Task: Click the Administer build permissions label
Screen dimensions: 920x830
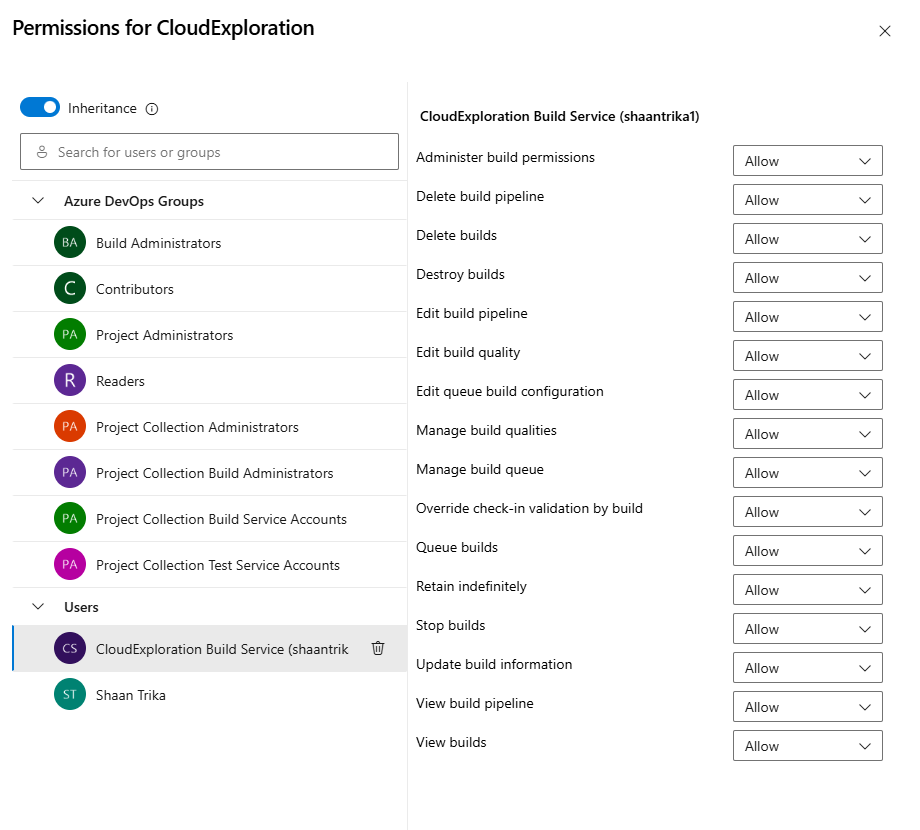Action: tap(505, 157)
